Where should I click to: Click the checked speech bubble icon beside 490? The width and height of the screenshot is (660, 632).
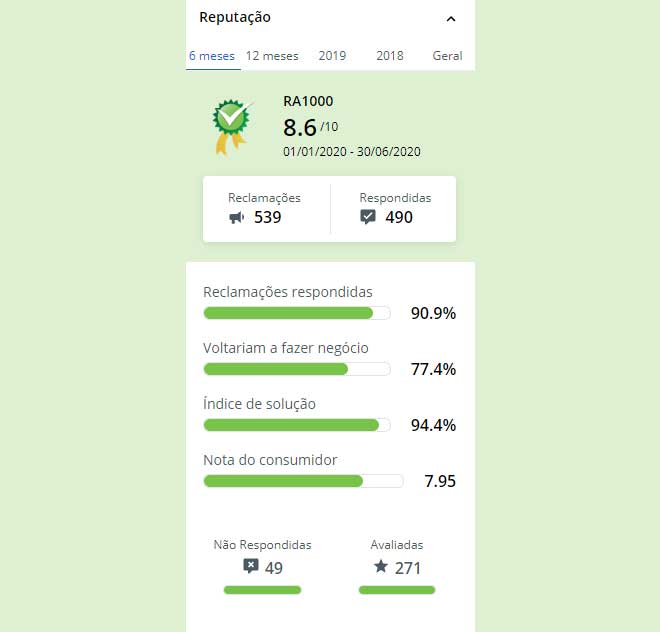click(368, 217)
